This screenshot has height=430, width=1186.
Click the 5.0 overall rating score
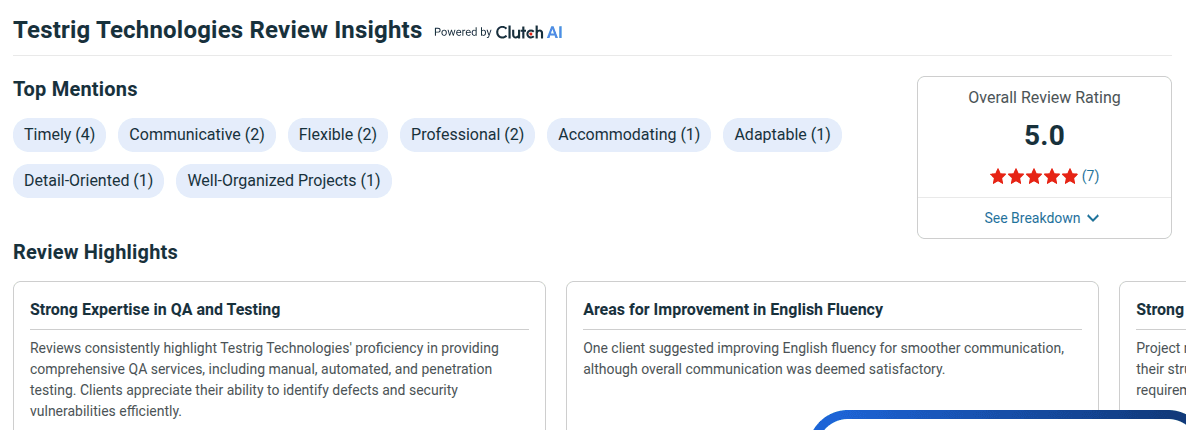tap(1044, 136)
